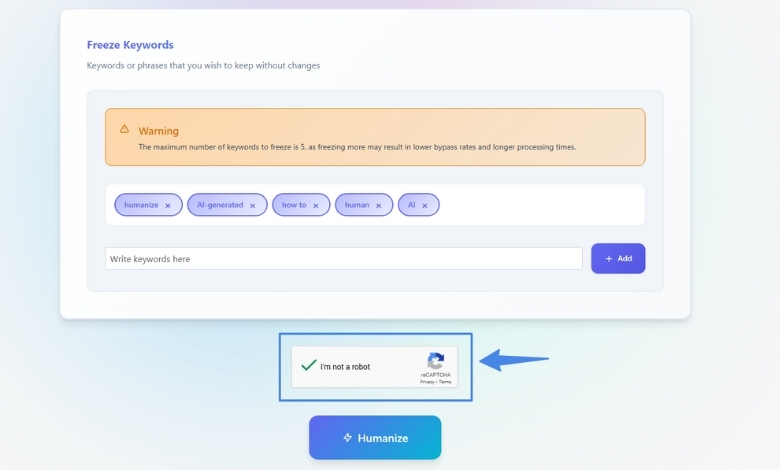Delete the "AI" keyword chip

(425, 205)
